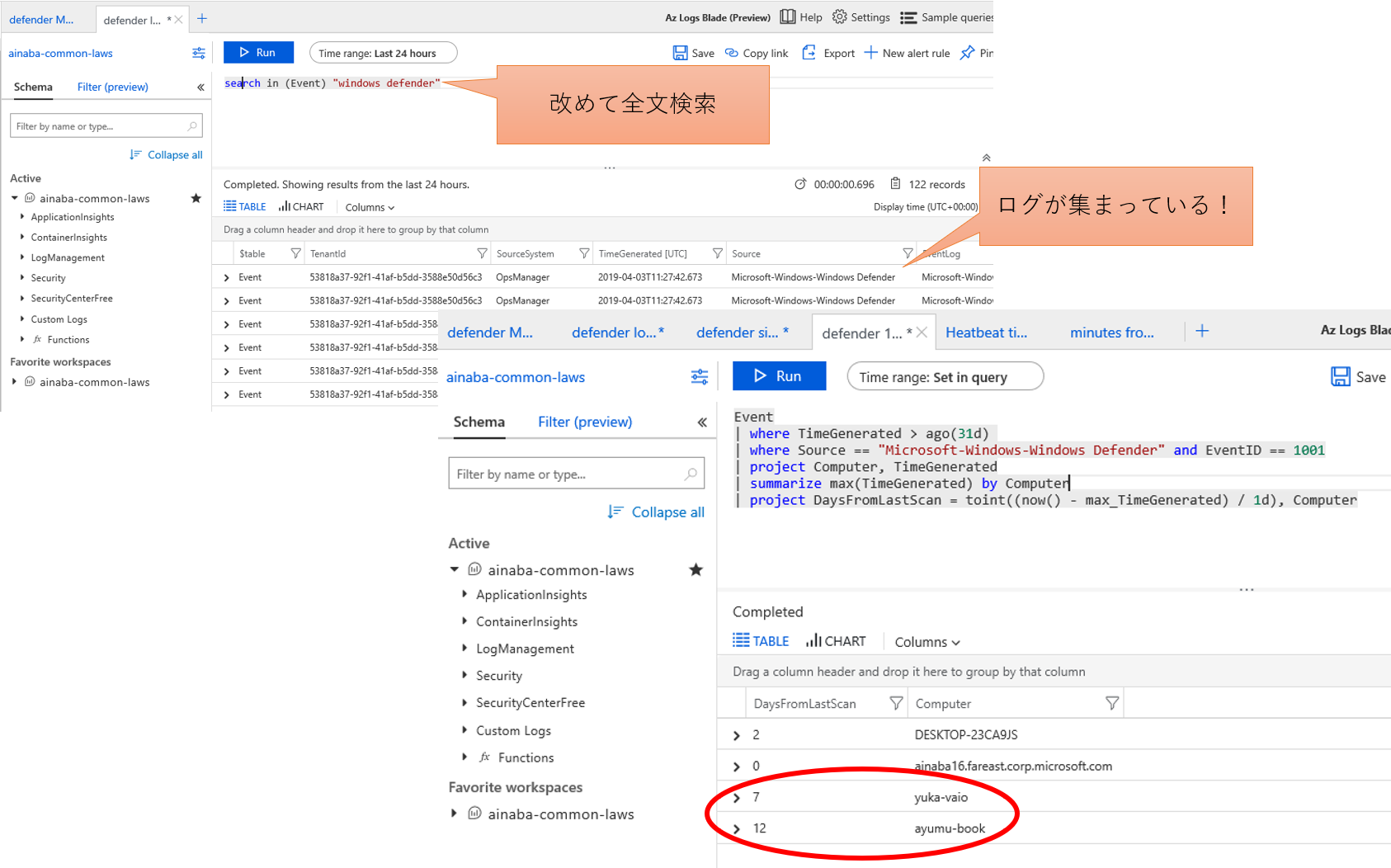
Task: Switch to CHART view in top results
Action: click(x=301, y=206)
